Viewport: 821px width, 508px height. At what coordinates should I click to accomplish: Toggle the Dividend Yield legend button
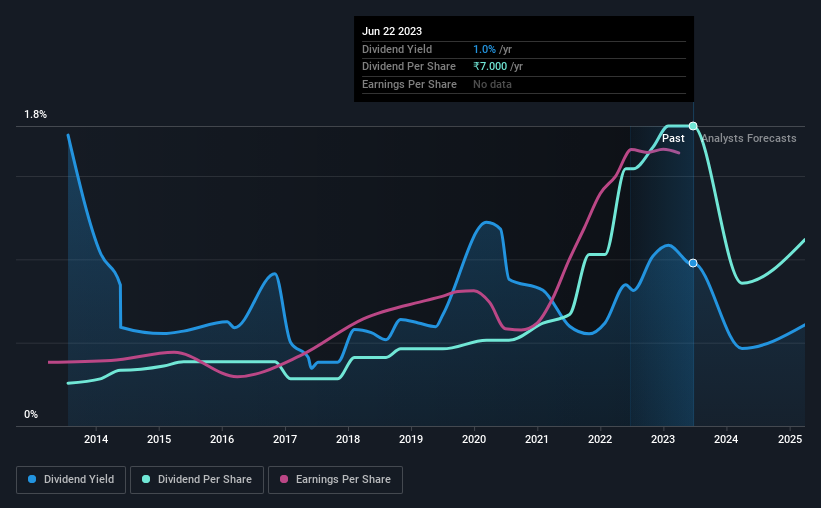[x=71, y=480]
